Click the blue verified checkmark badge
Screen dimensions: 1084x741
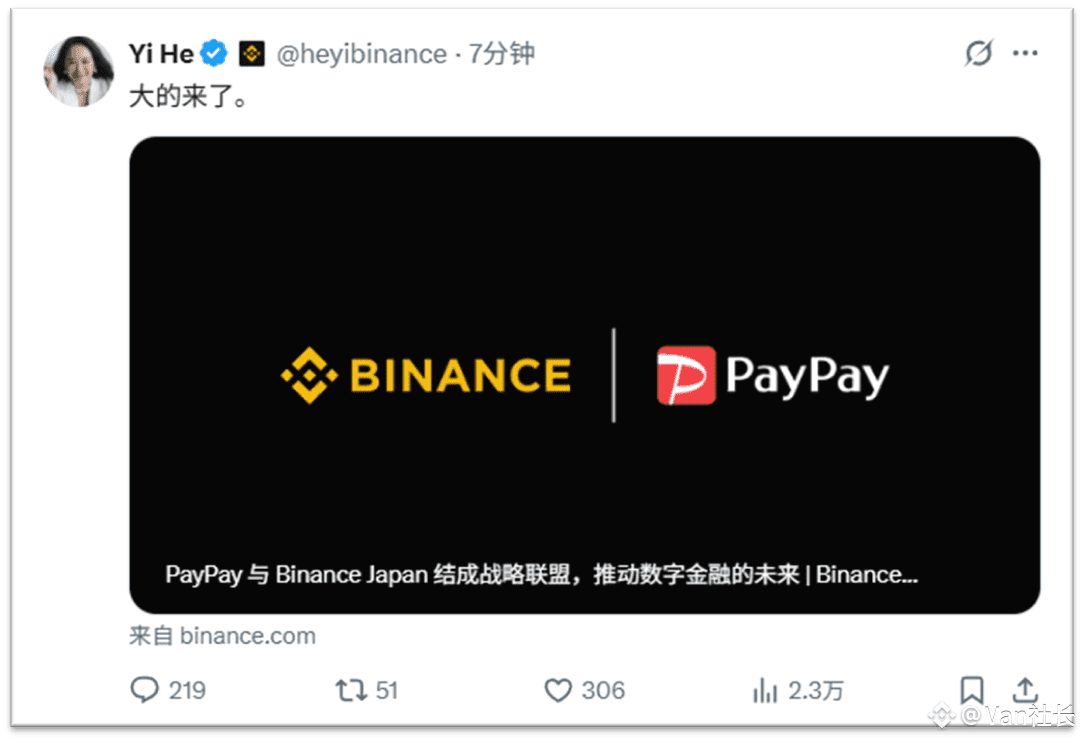coord(214,53)
